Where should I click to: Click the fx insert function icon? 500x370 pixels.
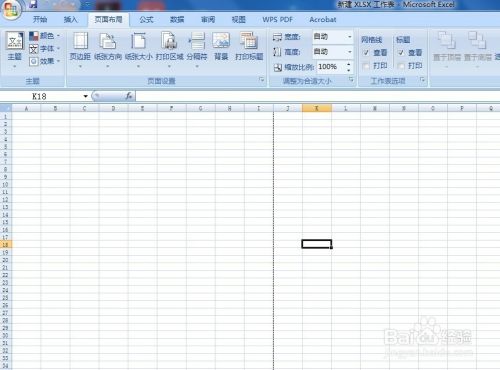coord(129,96)
